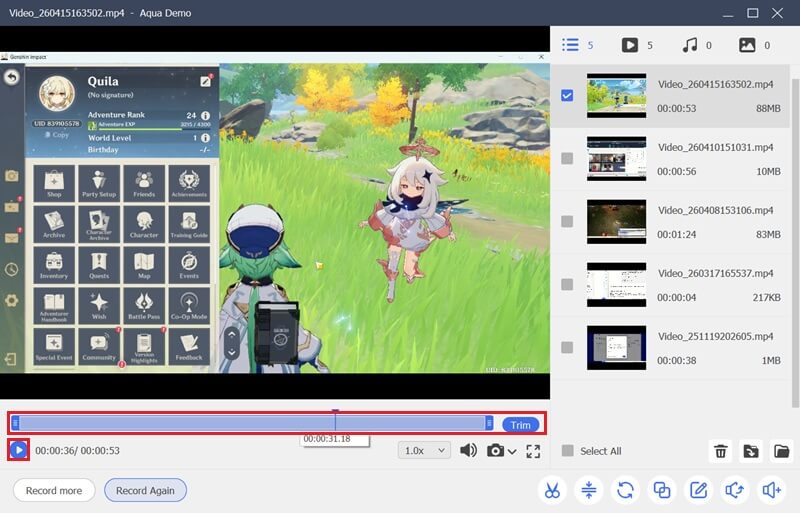Click the left trim handle on timeline
This screenshot has height=513, width=800.
[15, 423]
